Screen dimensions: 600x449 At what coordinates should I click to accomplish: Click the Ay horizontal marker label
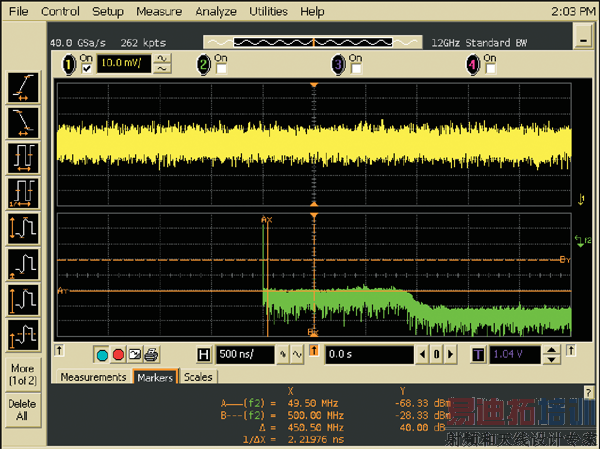63,291
